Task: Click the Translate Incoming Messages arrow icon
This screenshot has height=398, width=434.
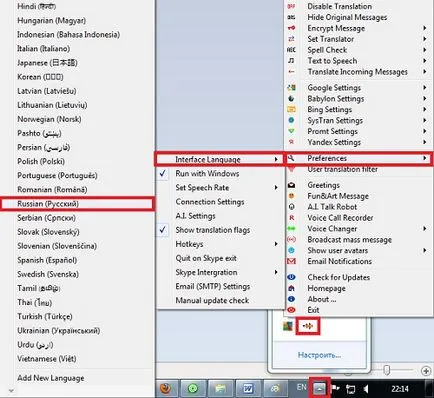Action: coord(291,72)
